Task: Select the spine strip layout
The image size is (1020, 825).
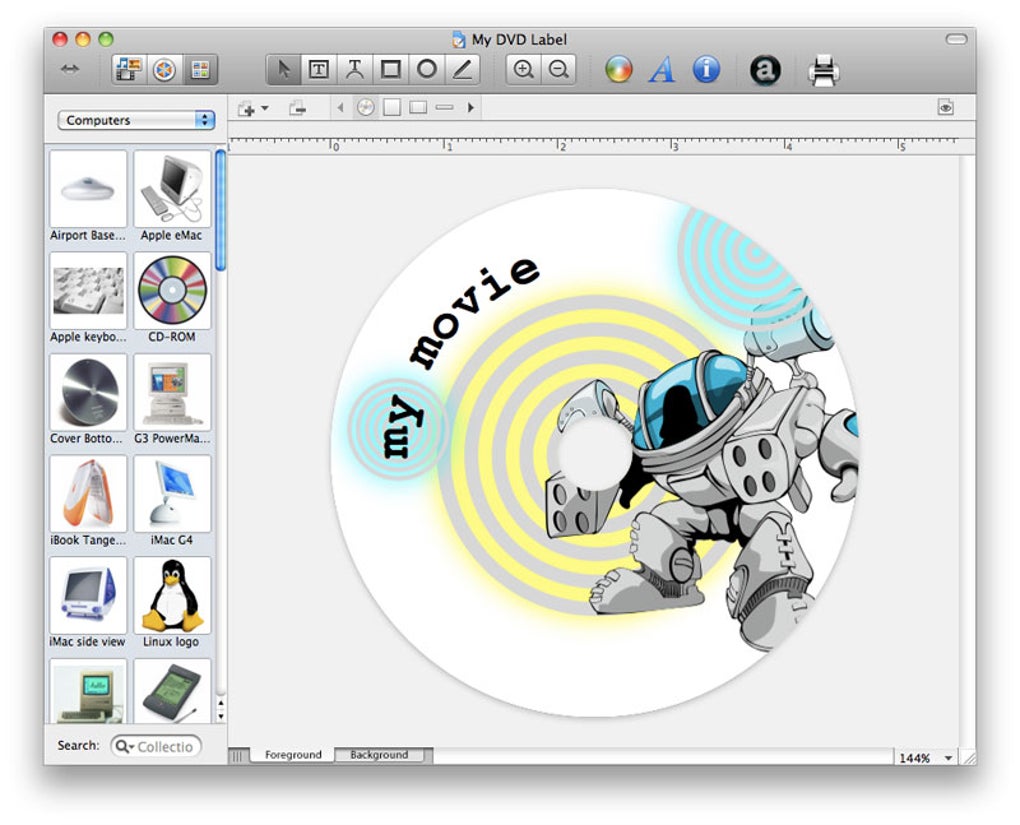Action: pyautogui.click(x=444, y=107)
